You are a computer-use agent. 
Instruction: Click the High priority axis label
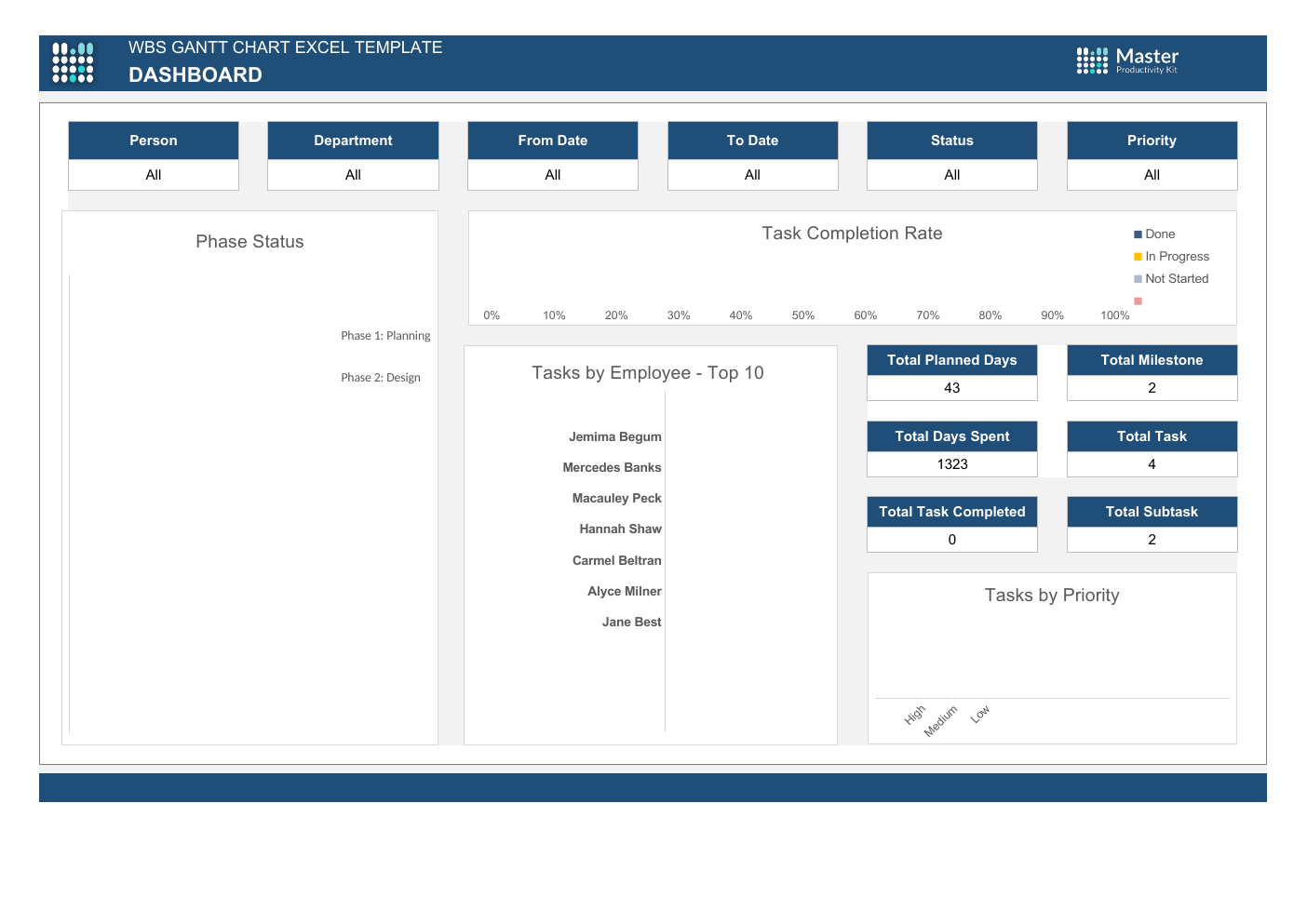pos(915,715)
